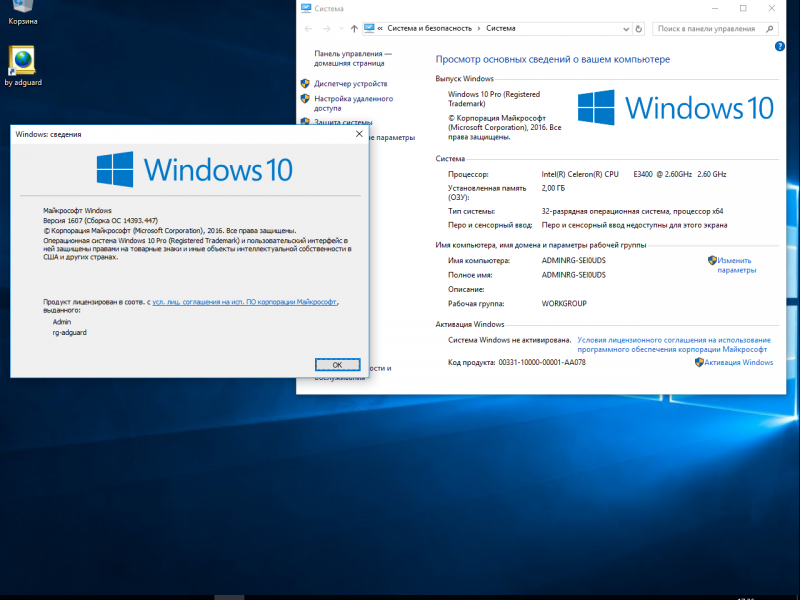
Task: Select Система breadcrumb item
Action: (x=501, y=29)
